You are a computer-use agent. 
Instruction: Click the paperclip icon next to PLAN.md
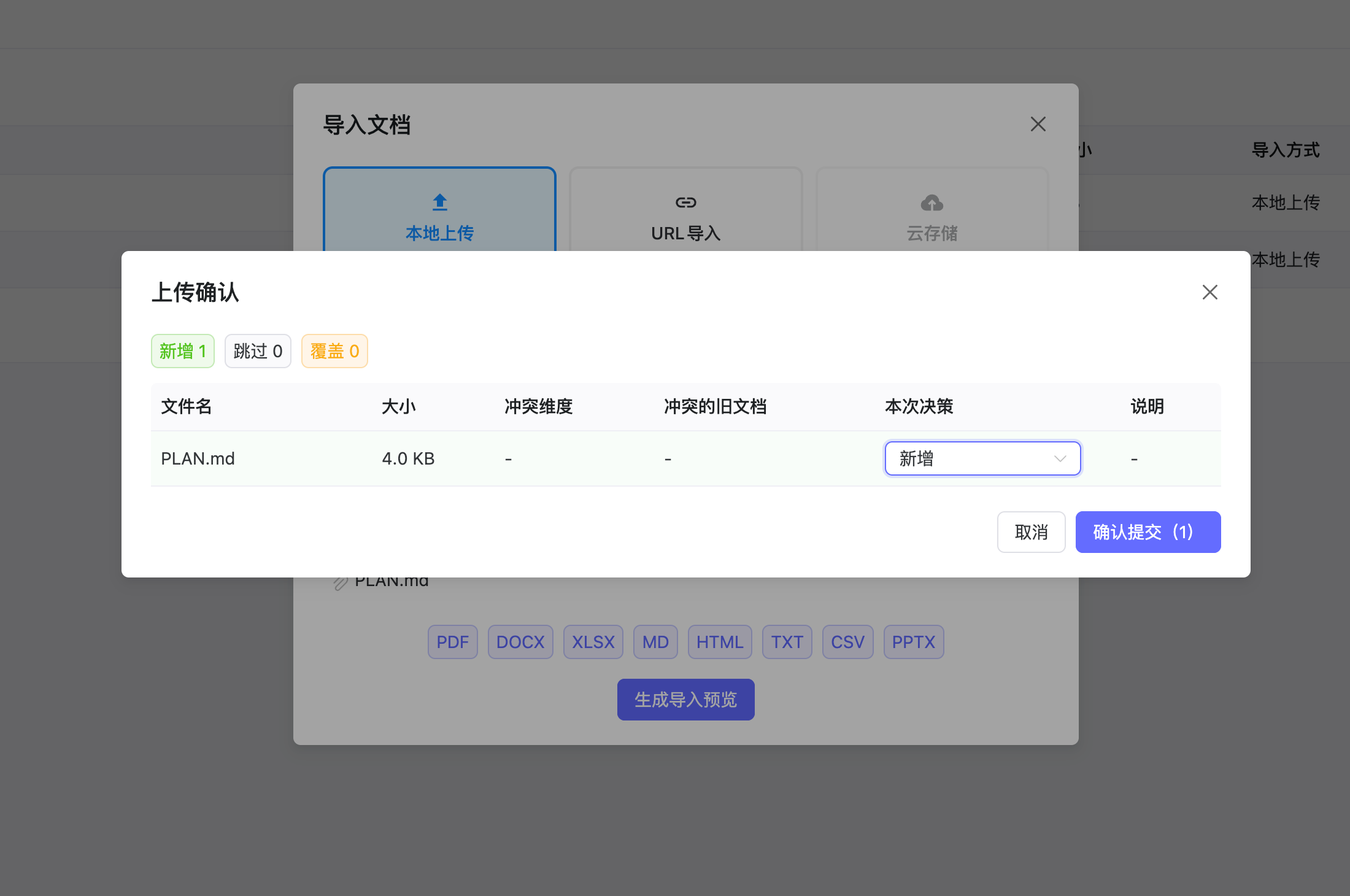(x=341, y=582)
